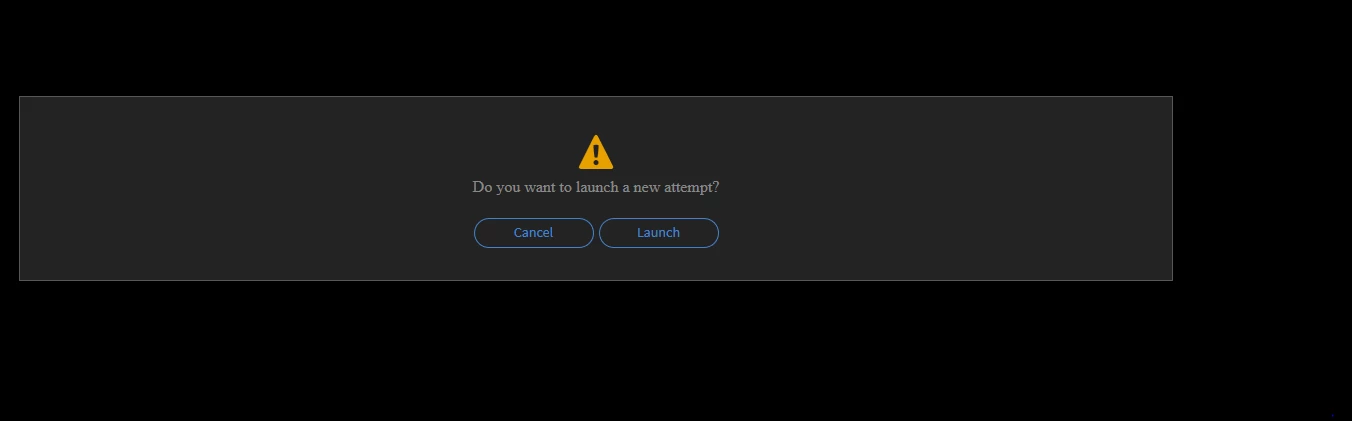Answer yes by clicking Launch
This screenshot has height=421, width=1352.
(x=659, y=233)
